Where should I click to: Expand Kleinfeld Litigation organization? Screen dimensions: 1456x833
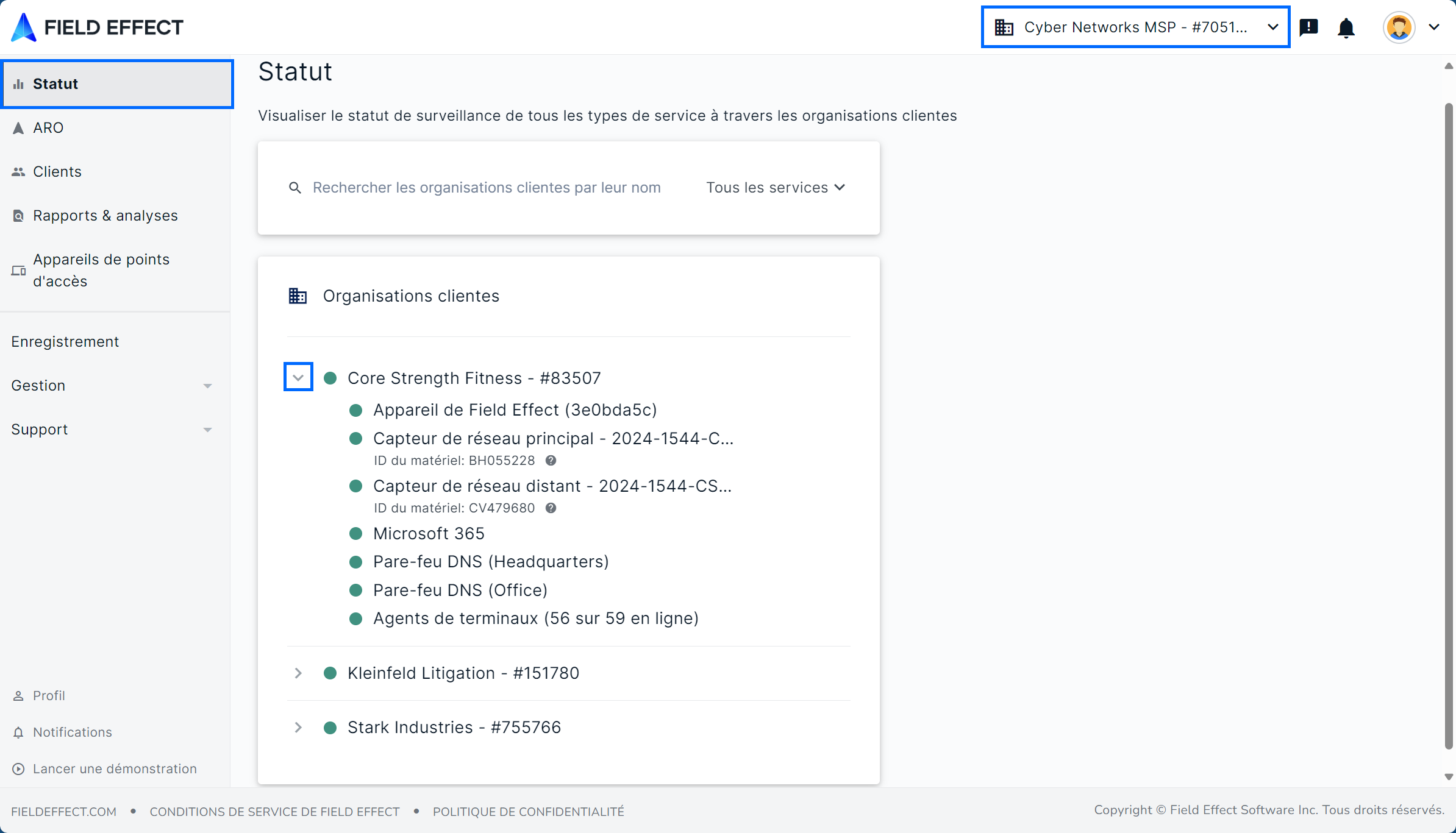point(298,673)
